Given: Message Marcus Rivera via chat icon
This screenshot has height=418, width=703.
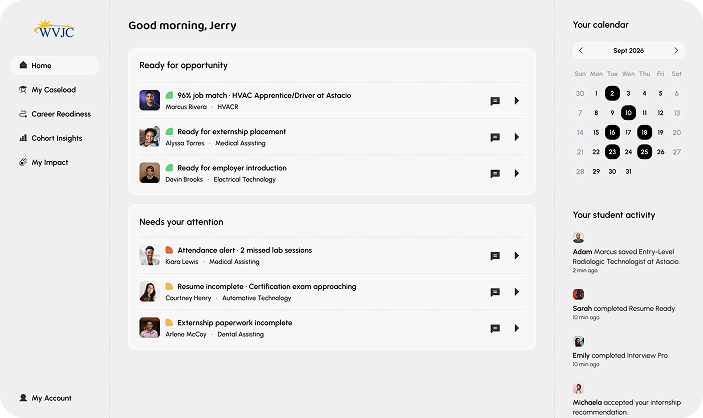Looking at the screenshot, I should pyautogui.click(x=495, y=101).
